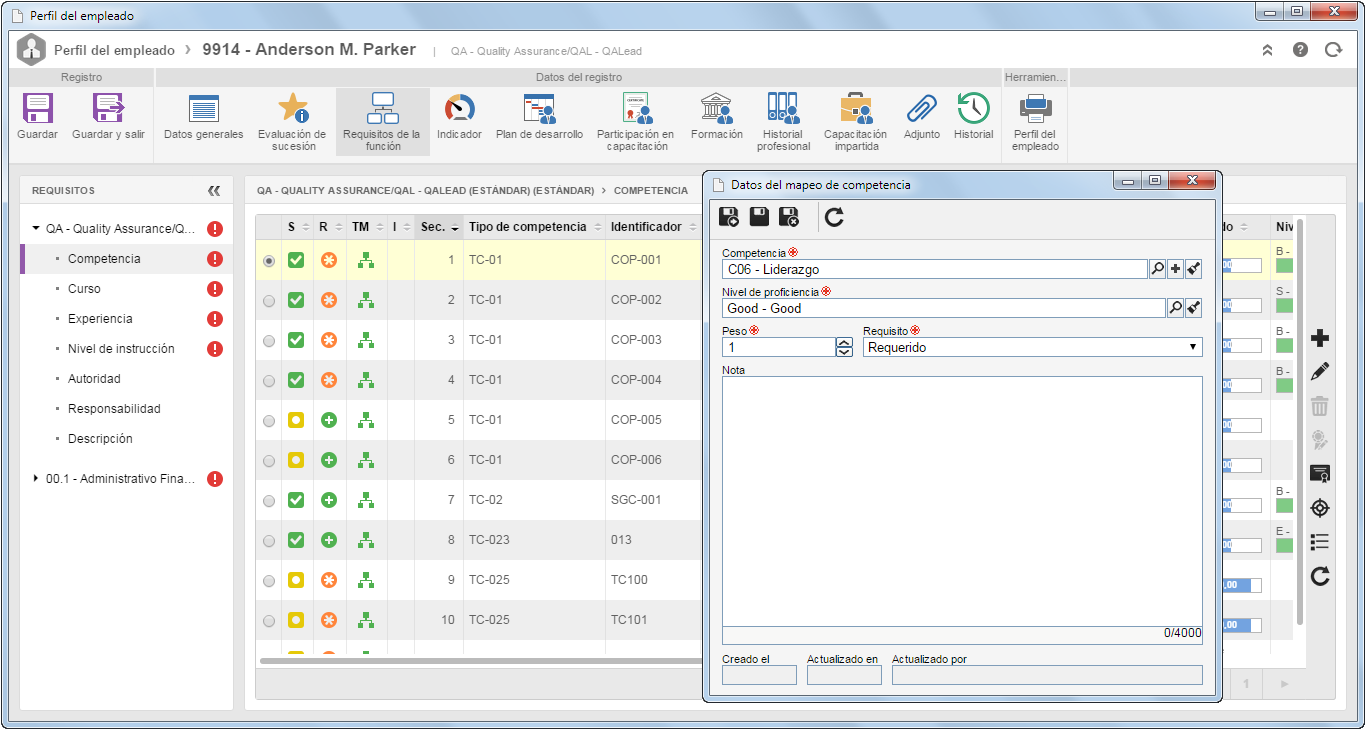Viewport: 1366px width, 730px height.
Task: Select Autoridad tree item
Action: (x=94, y=379)
